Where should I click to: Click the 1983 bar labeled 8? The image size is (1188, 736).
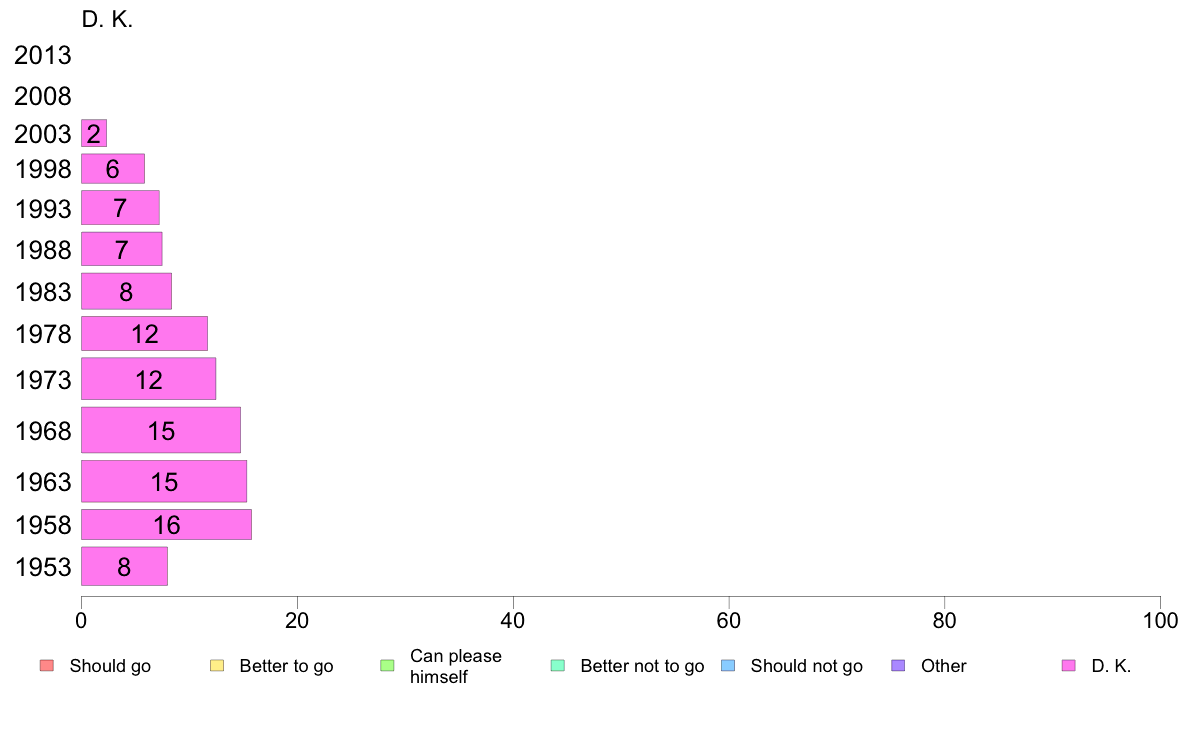[127, 292]
